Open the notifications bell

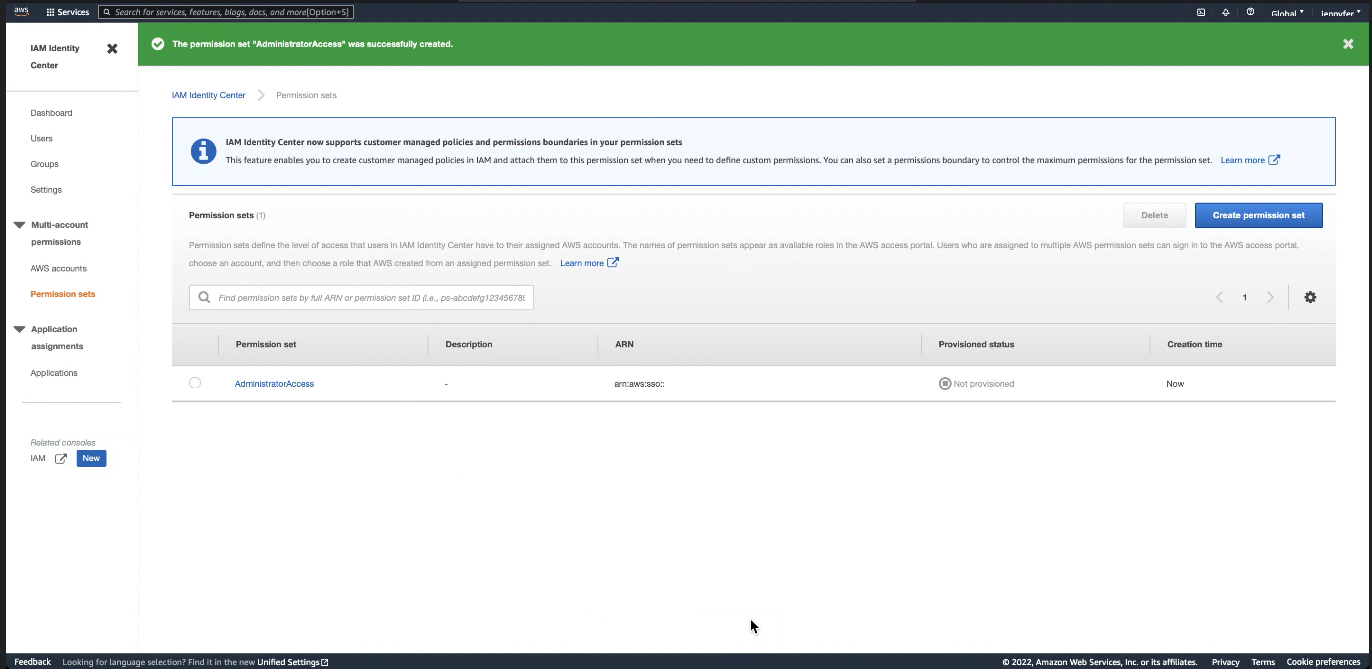click(x=1226, y=12)
